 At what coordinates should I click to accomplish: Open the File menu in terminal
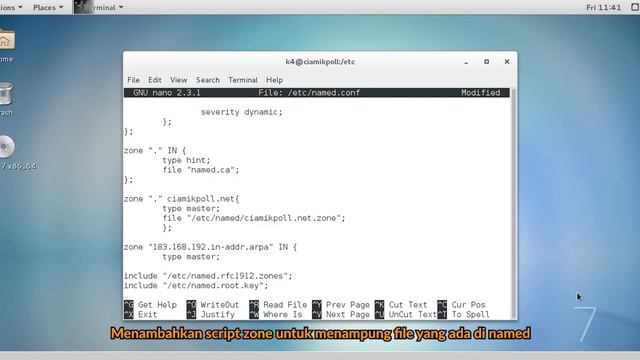click(133, 80)
